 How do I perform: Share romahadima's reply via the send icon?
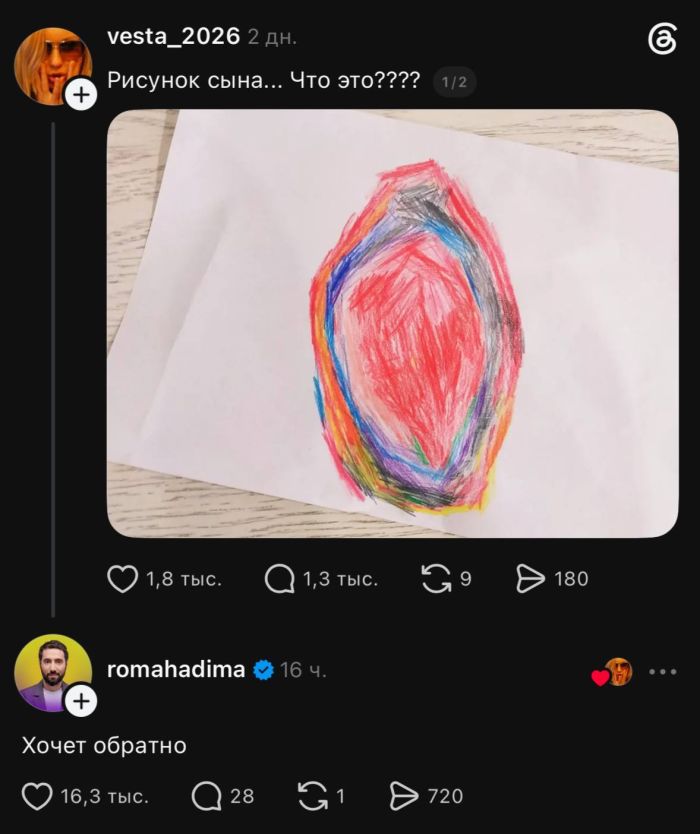coord(404,796)
